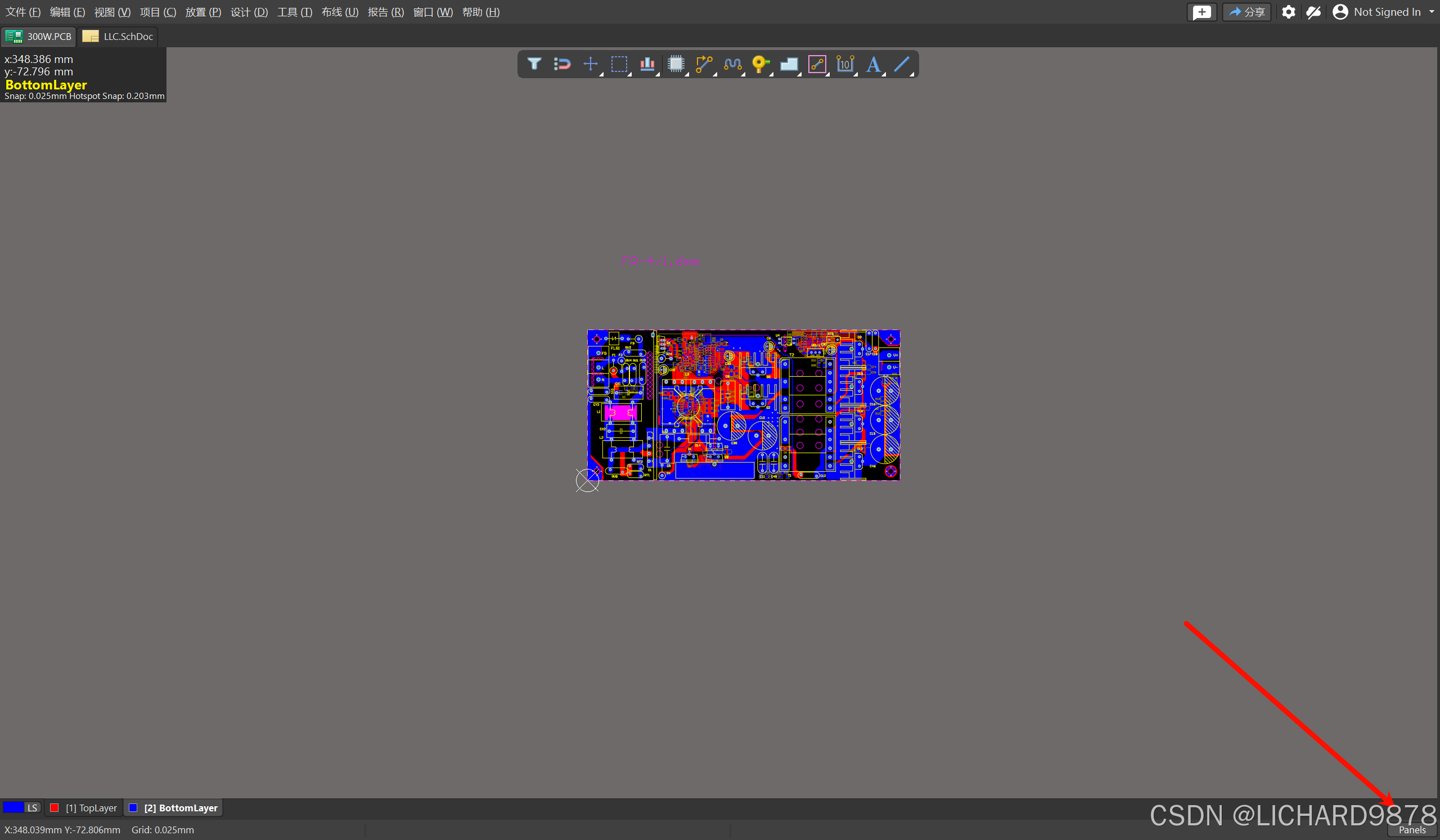Select the place via tool

(760, 64)
